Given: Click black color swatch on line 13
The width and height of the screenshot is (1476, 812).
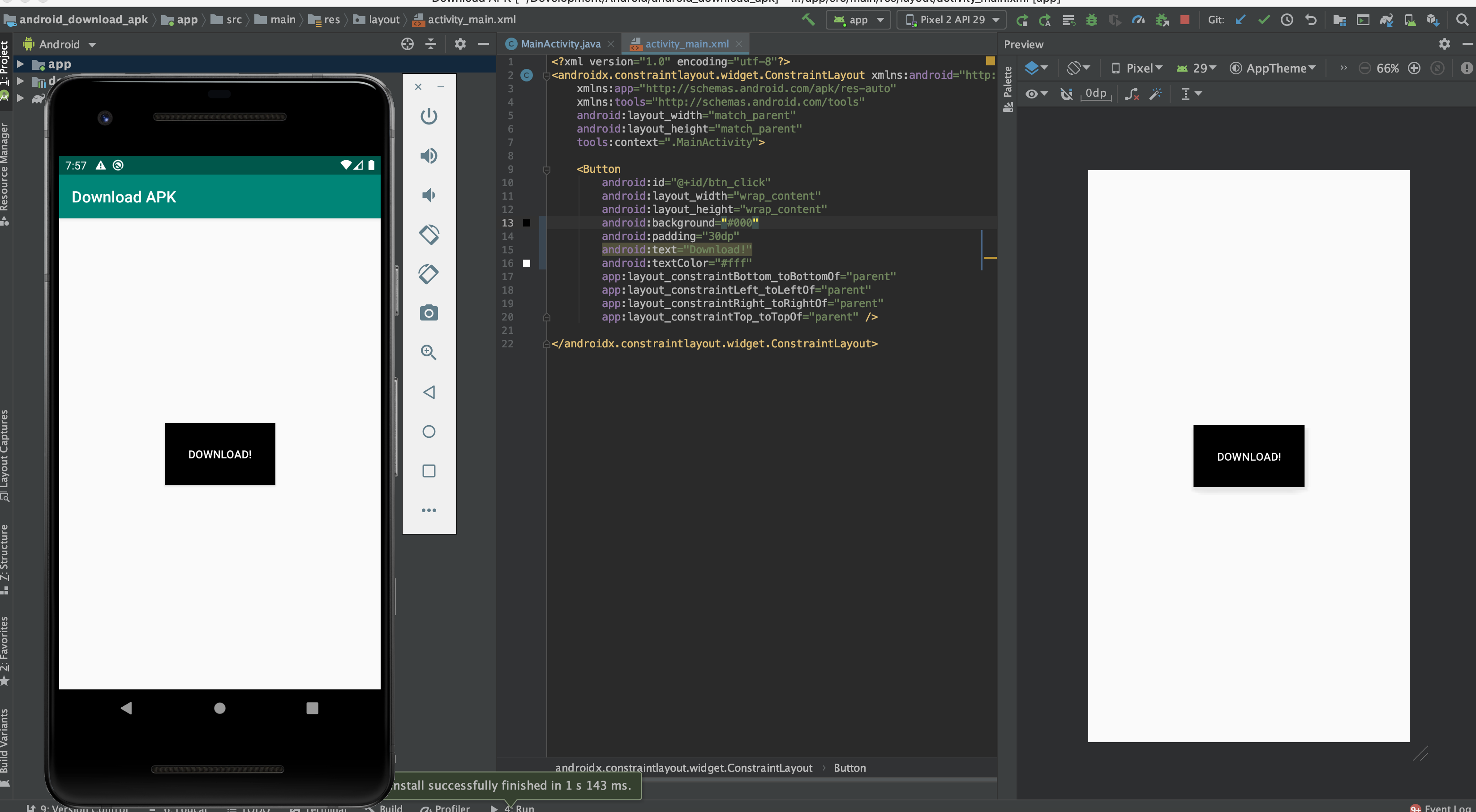Looking at the screenshot, I should pyautogui.click(x=527, y=223).
